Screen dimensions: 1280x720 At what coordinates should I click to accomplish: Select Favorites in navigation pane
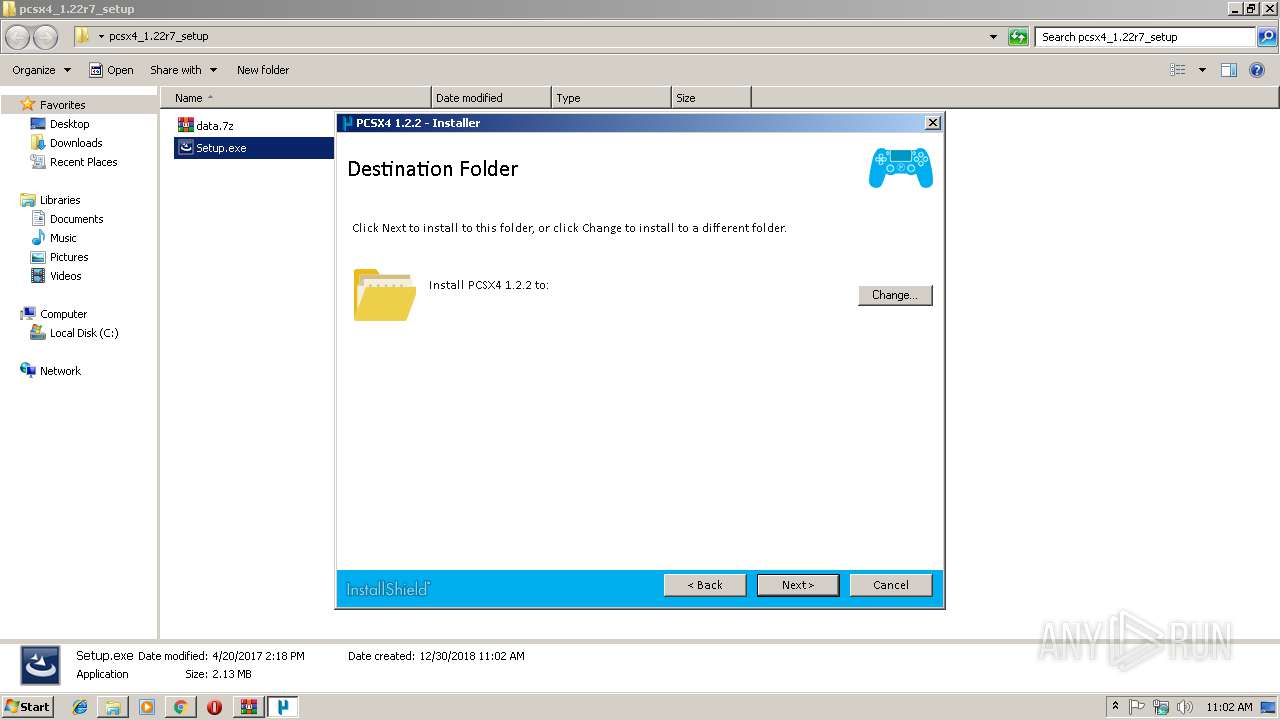click(62, 105)
